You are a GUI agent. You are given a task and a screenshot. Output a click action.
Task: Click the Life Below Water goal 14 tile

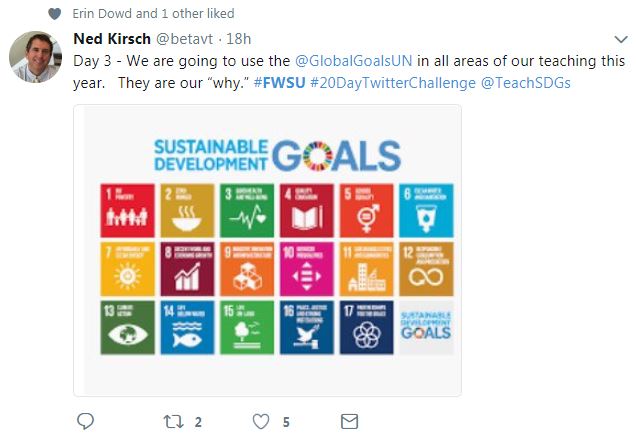point(187,327)
